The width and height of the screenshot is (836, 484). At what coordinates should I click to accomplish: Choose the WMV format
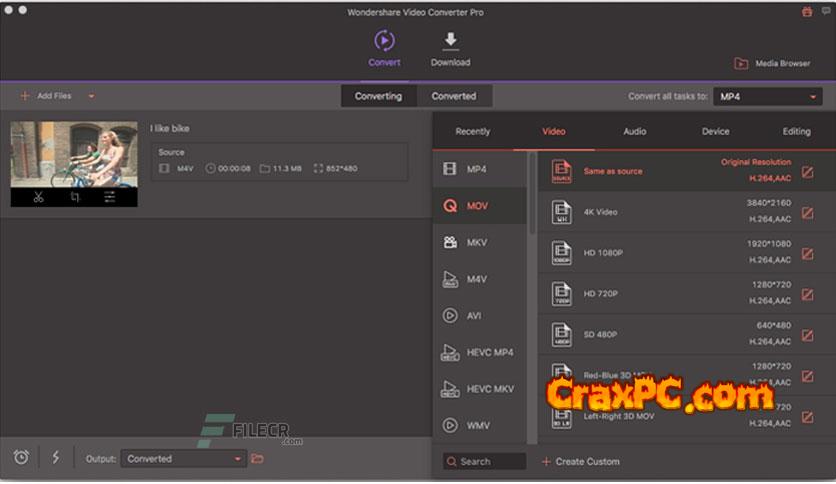click(x=479, y=425)
